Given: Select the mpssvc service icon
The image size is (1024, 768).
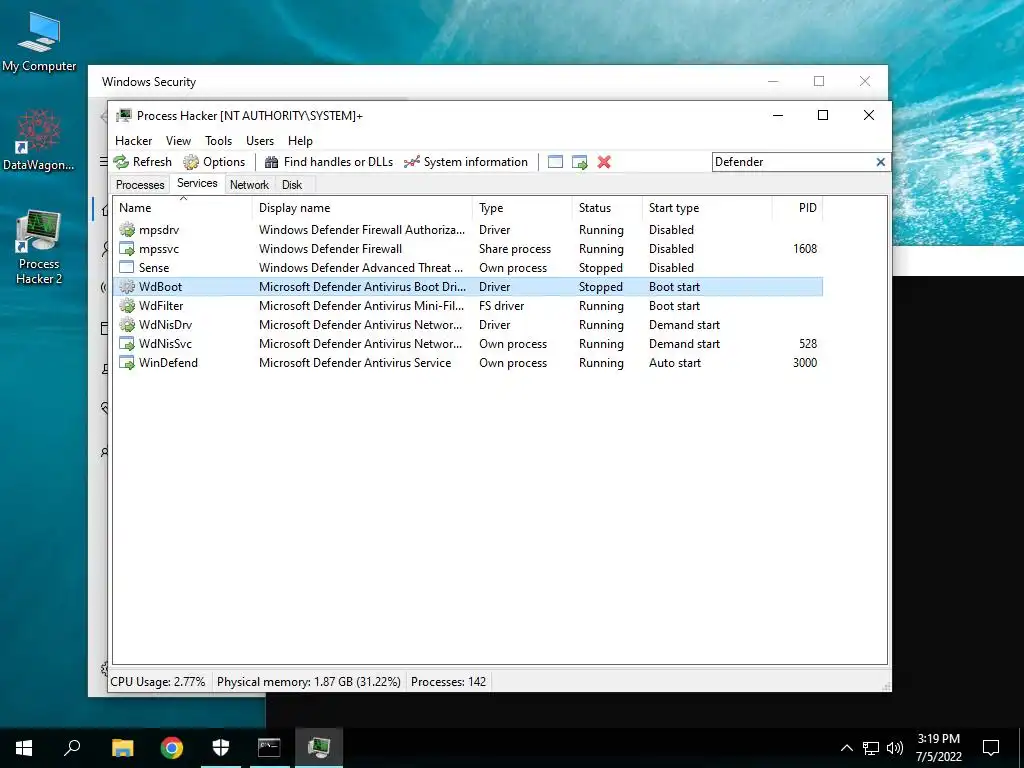Looking at the screenshot, I should click(127, 249).
